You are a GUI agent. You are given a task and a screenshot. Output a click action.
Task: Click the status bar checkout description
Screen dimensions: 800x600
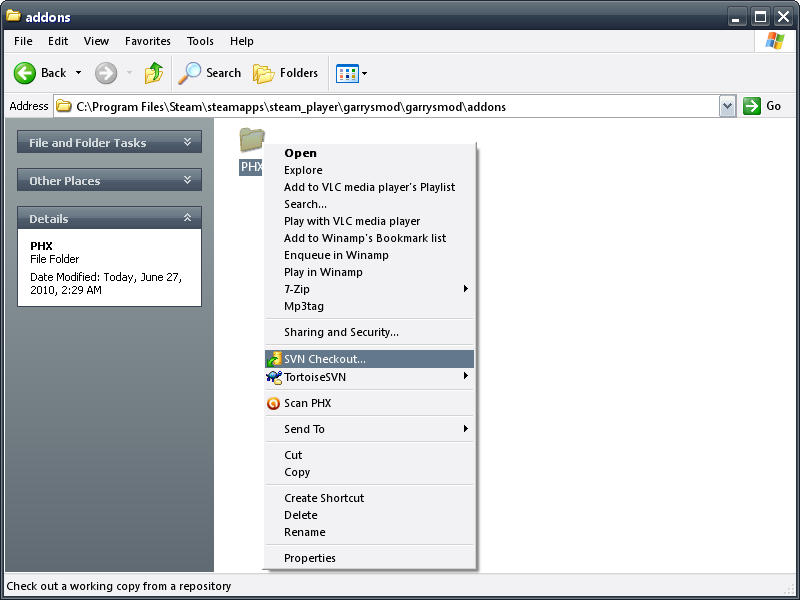119,586
